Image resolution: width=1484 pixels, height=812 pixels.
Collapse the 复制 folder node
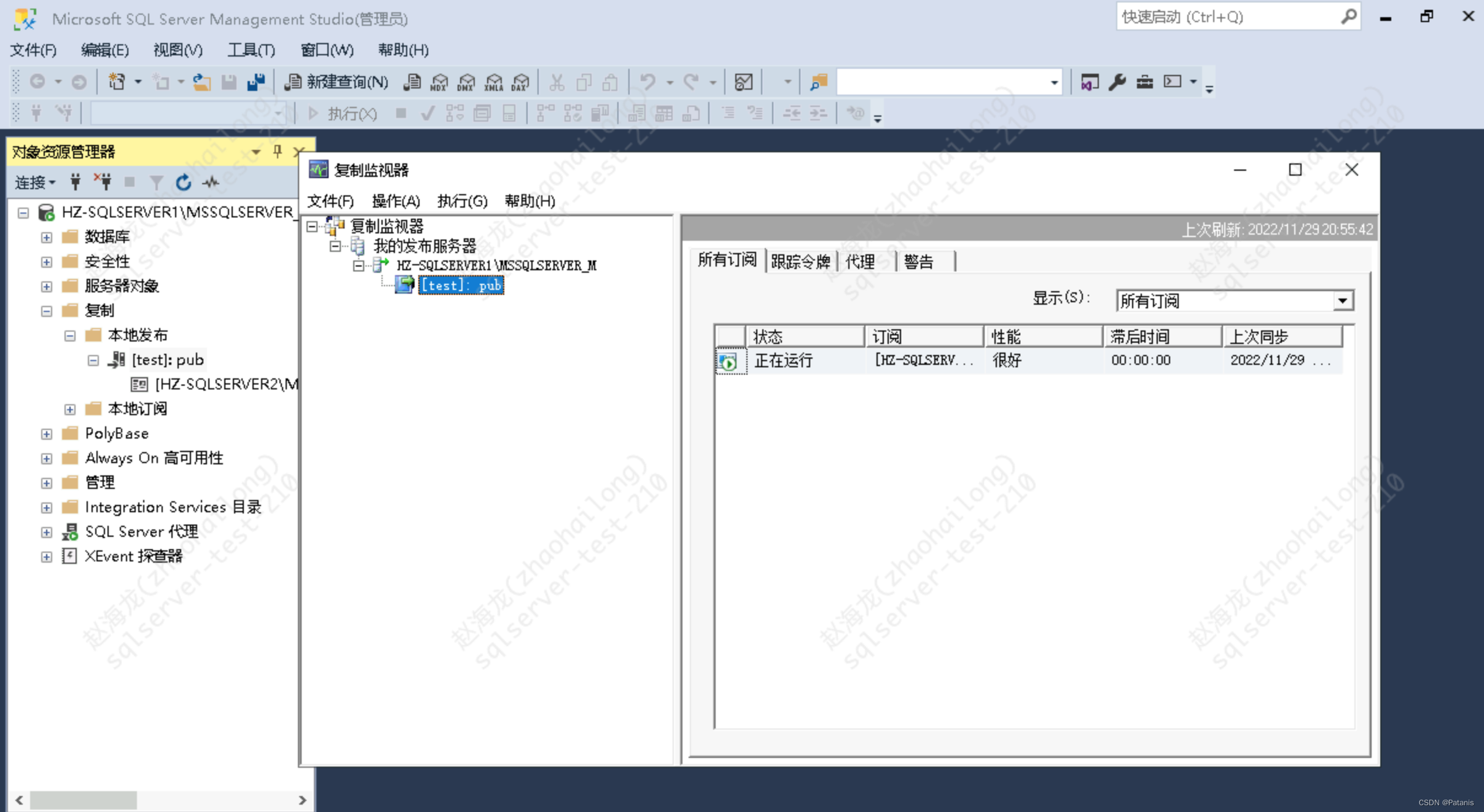point(47,311)
